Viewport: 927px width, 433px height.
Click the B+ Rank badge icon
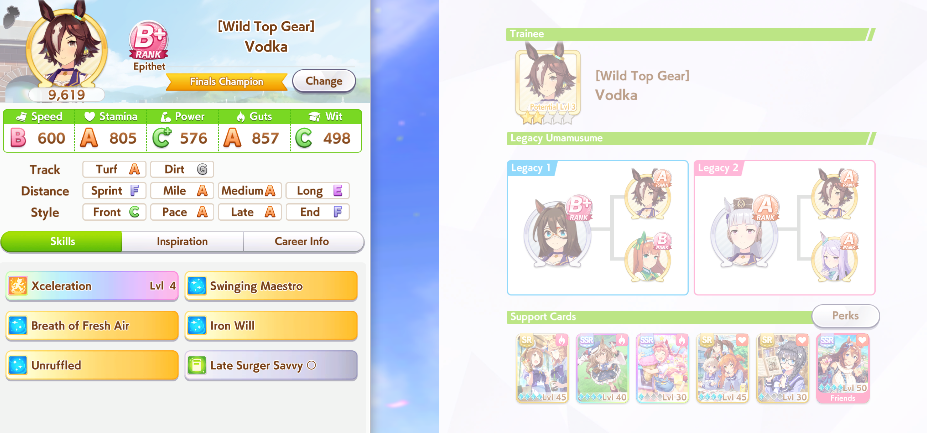(148, 41)
